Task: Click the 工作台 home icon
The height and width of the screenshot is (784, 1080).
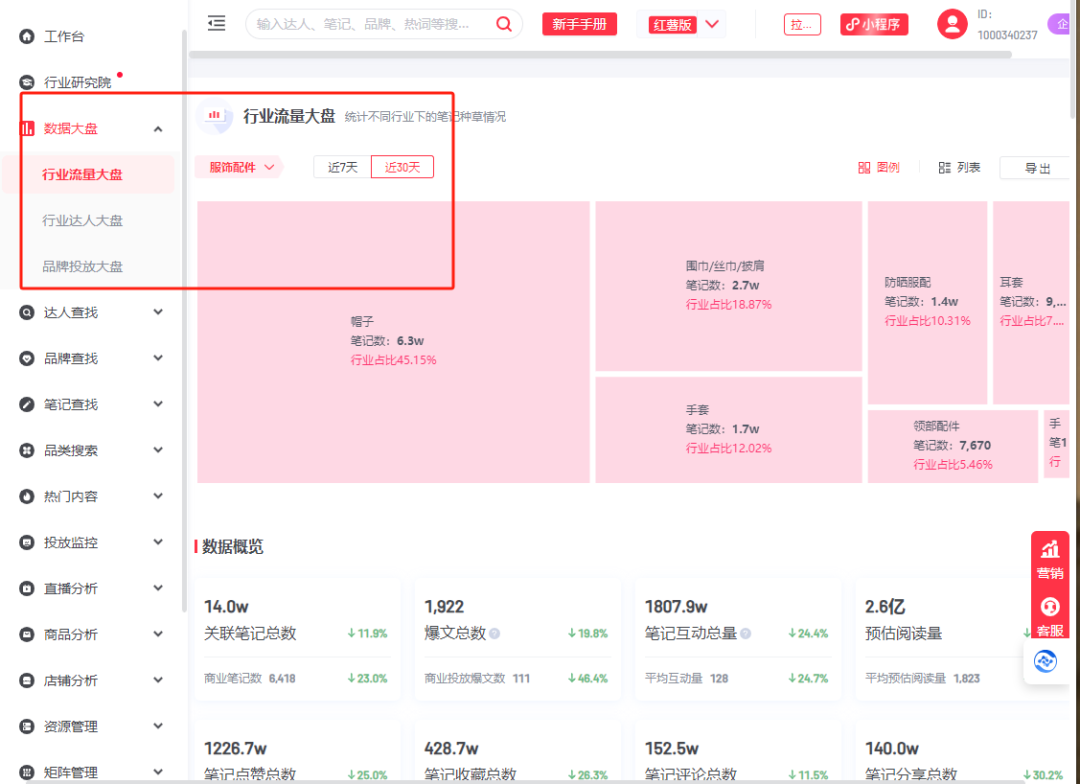Action: coord(26,36)
